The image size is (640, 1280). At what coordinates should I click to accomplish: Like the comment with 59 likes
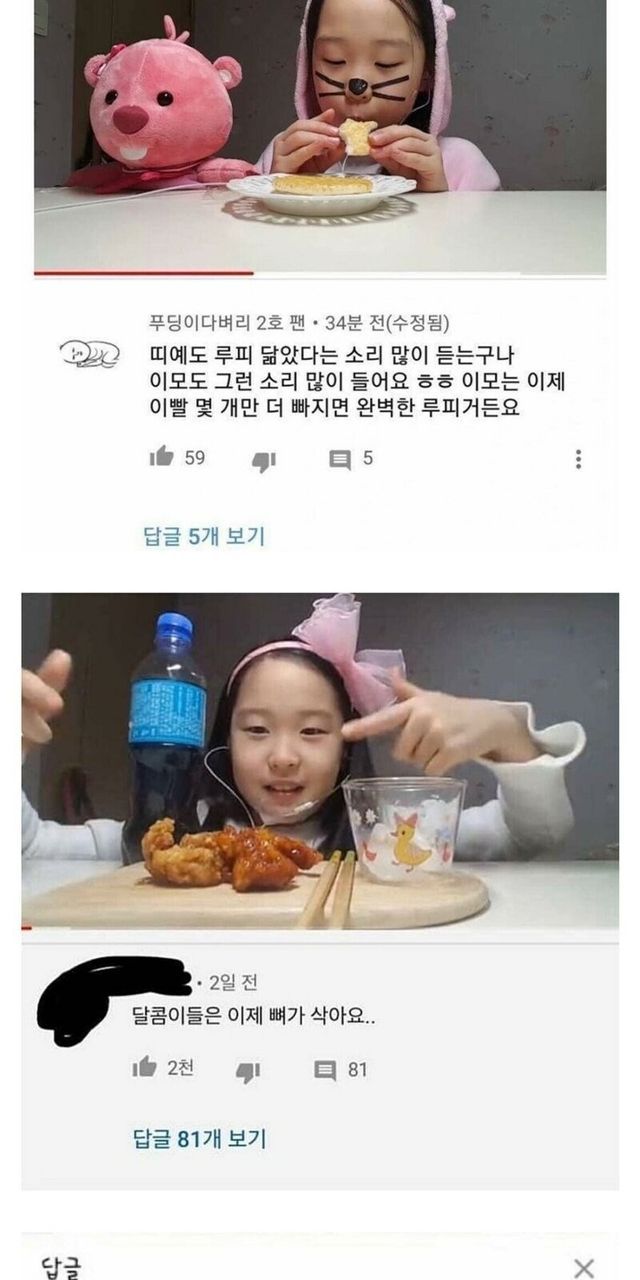click(x=161, y=457)
